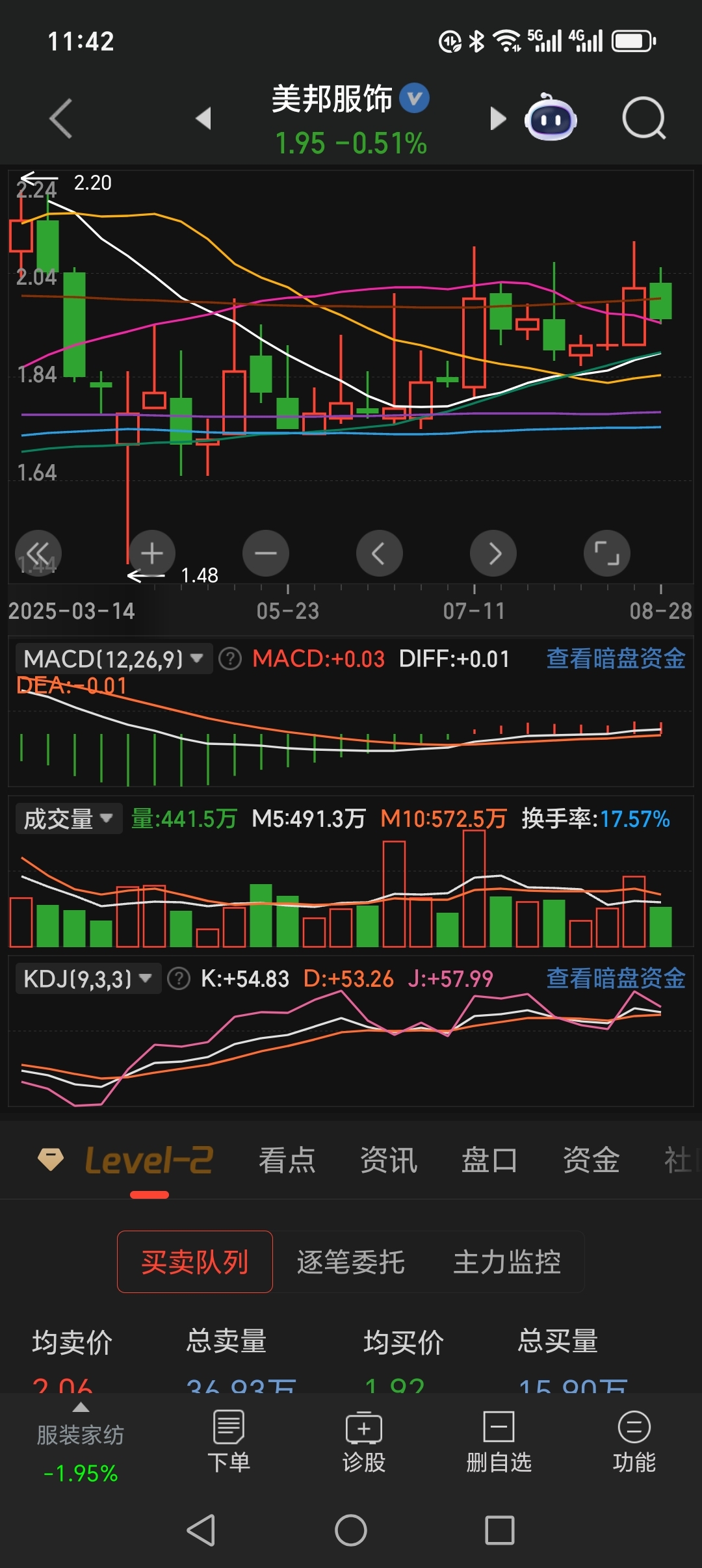Pan chart left with round arrow
Image resolution: width=702 pixels, height=1568 pixels.
380,553
